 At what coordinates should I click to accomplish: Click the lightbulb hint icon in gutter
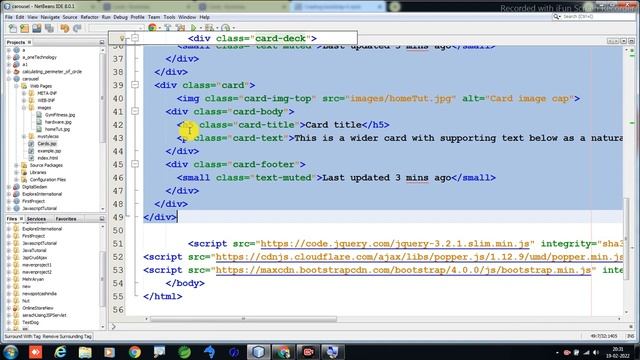[x=122, y=38]
